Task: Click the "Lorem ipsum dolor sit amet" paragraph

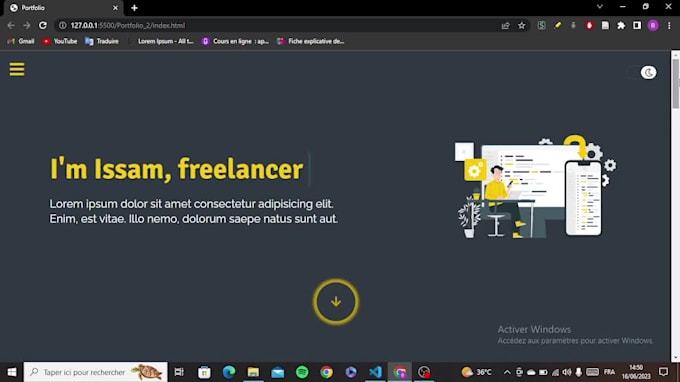Action: coord(193,211)
